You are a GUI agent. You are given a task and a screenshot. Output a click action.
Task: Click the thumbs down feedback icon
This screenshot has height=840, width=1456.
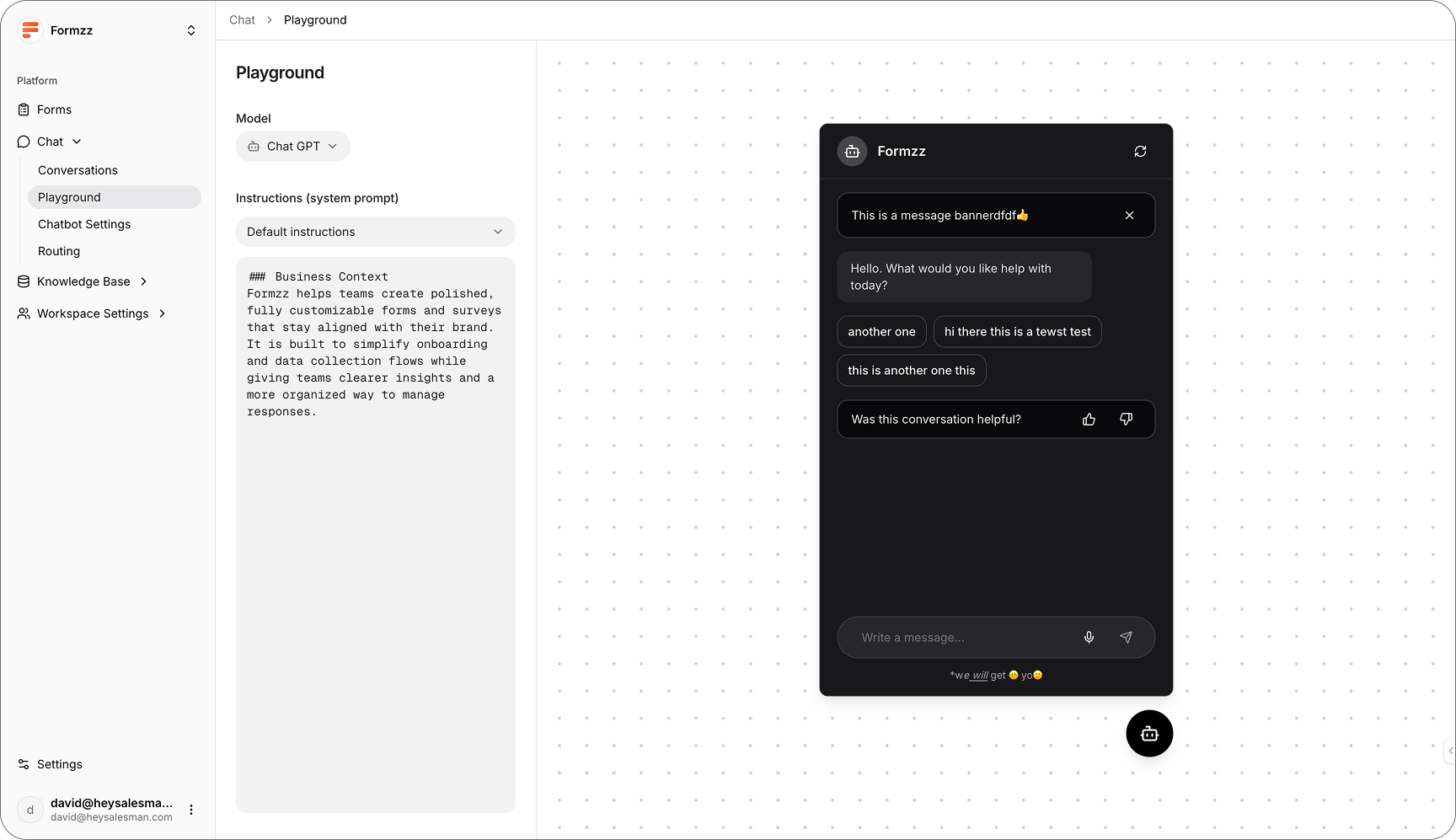coord(1126,420)
